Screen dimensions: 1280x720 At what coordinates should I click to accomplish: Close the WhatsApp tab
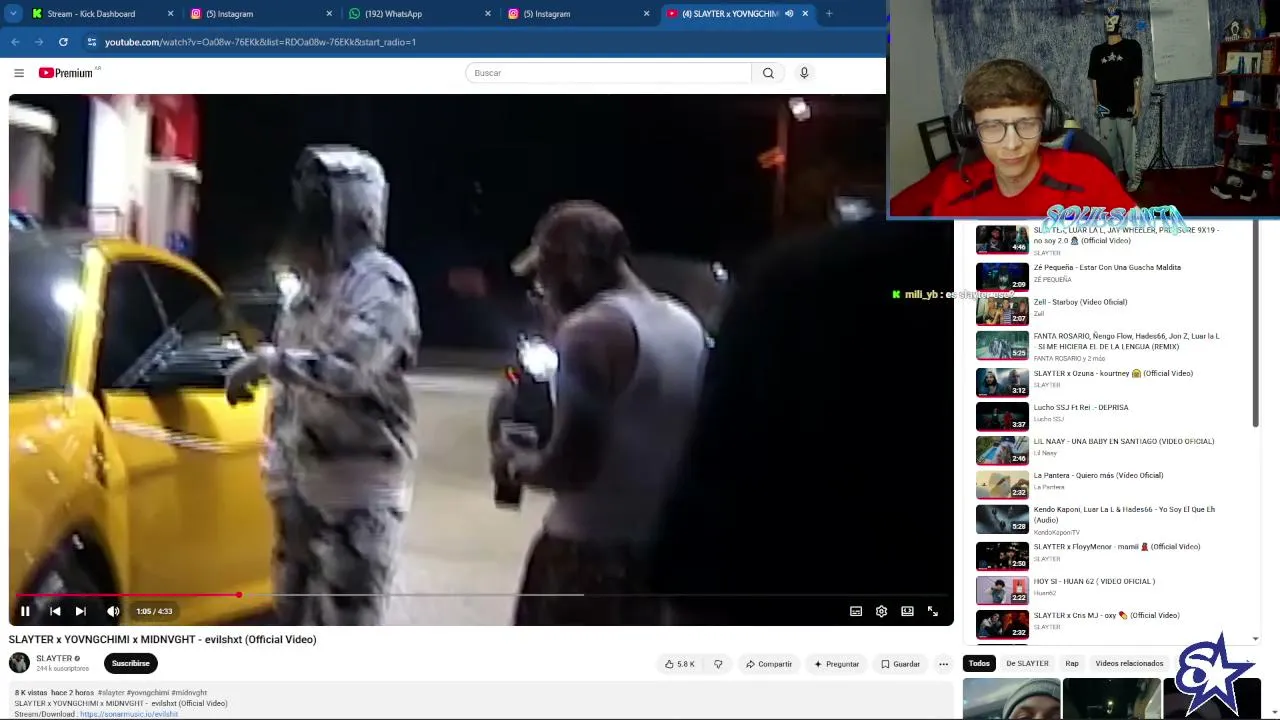pyautogui.click(x=488, y=14)
